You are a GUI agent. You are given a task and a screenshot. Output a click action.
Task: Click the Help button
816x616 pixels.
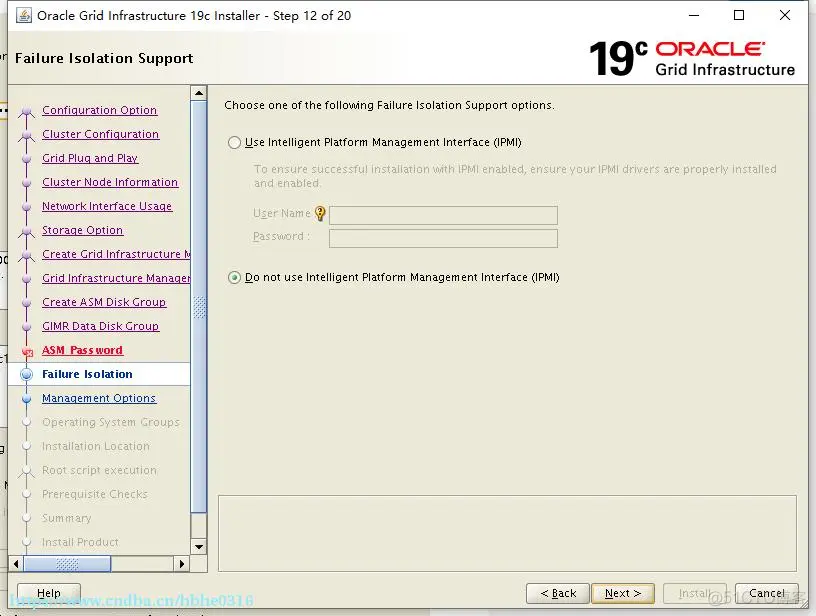(49, 593)
